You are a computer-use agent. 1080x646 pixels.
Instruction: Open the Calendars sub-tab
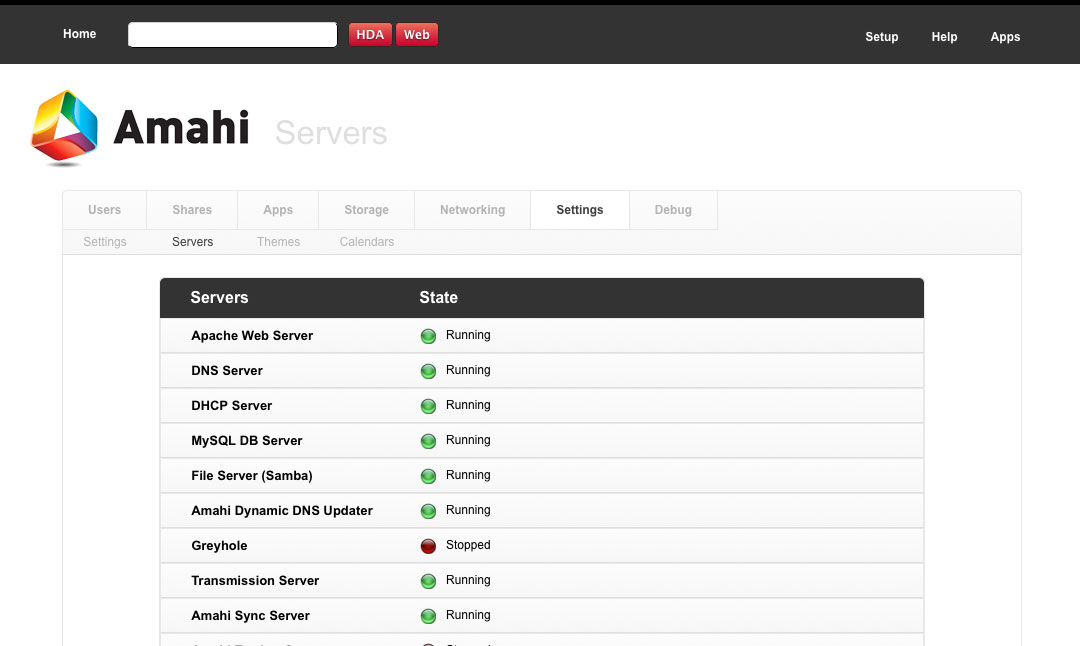coord(366,242)
